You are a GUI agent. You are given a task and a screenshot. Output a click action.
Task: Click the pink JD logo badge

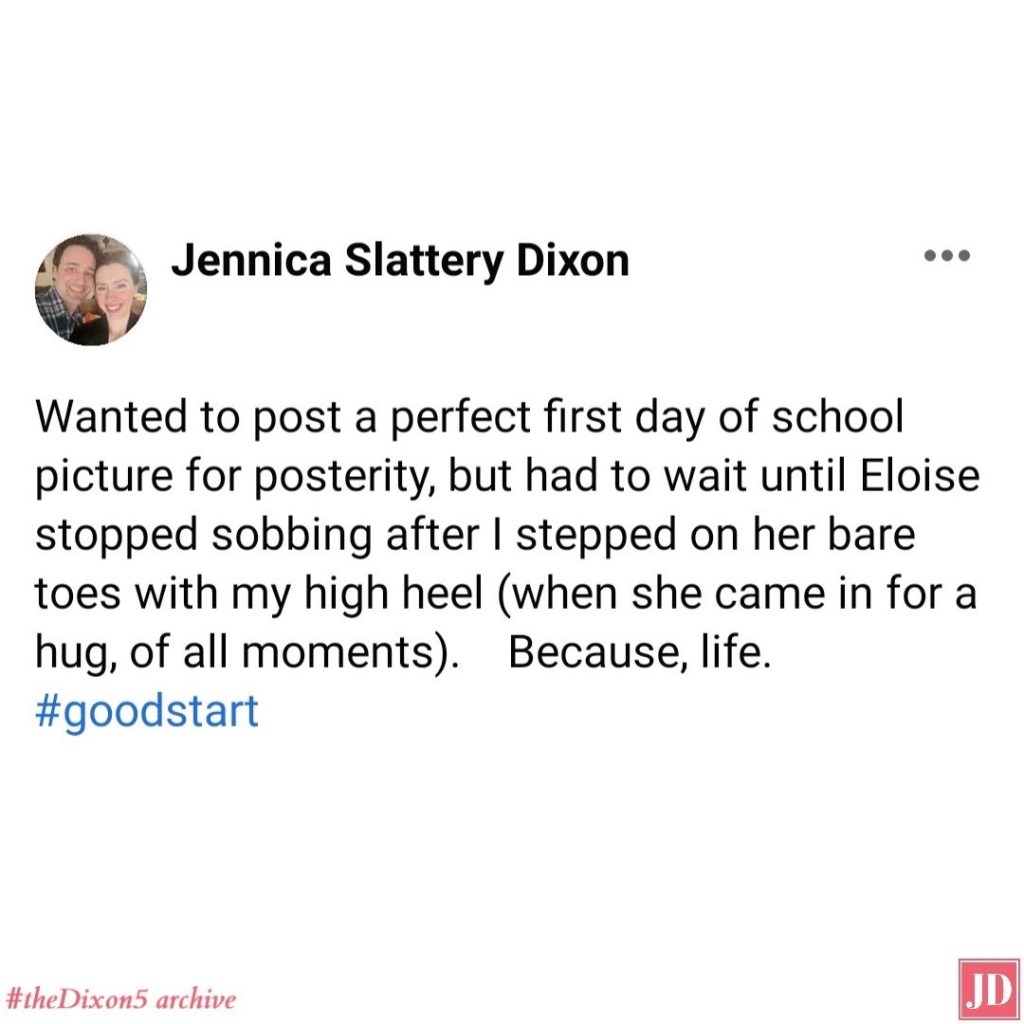(988, 988)
